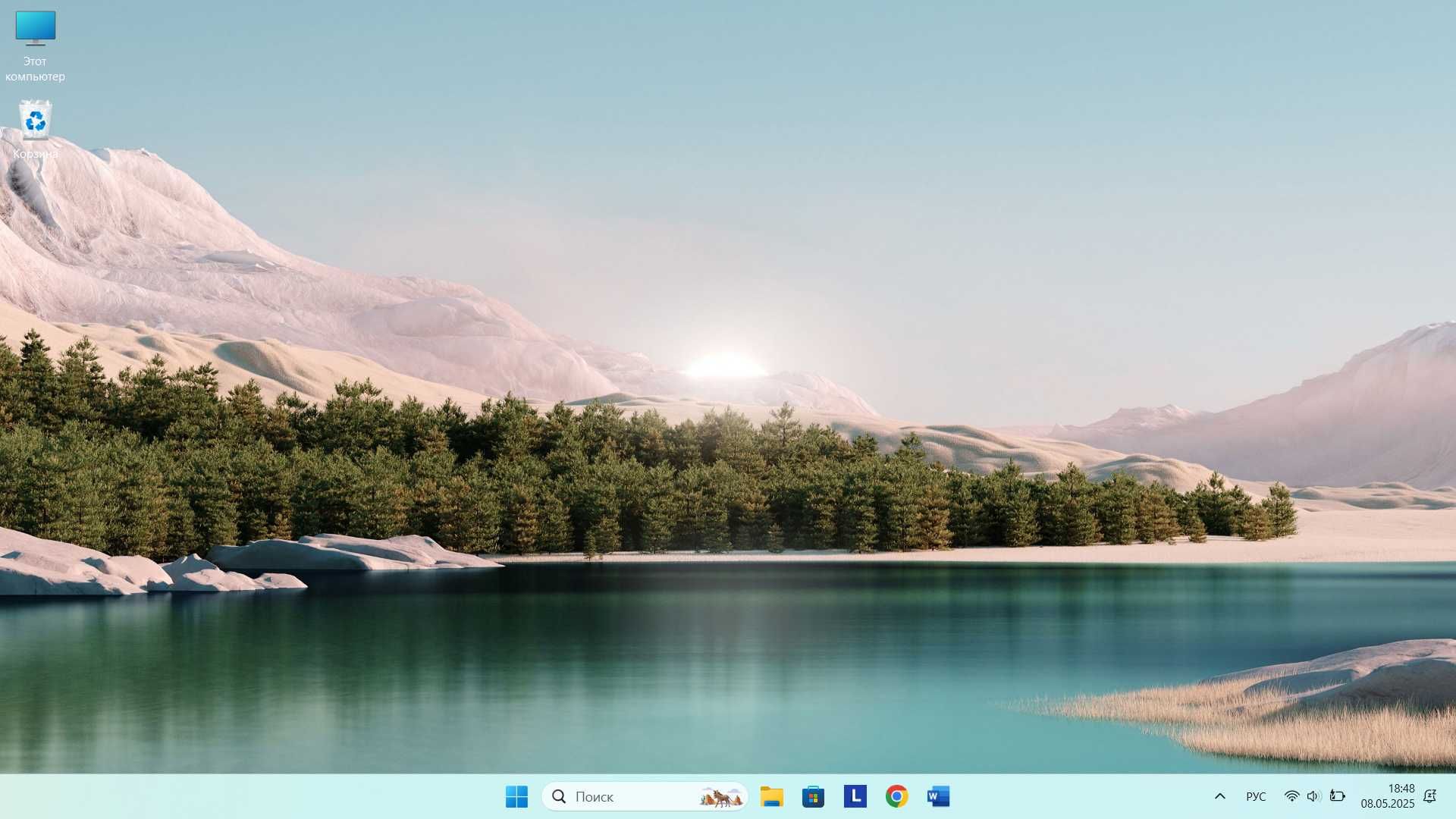Click search highlight illustration in search box
The image size is (1456, 819).
tap(721, 797)
